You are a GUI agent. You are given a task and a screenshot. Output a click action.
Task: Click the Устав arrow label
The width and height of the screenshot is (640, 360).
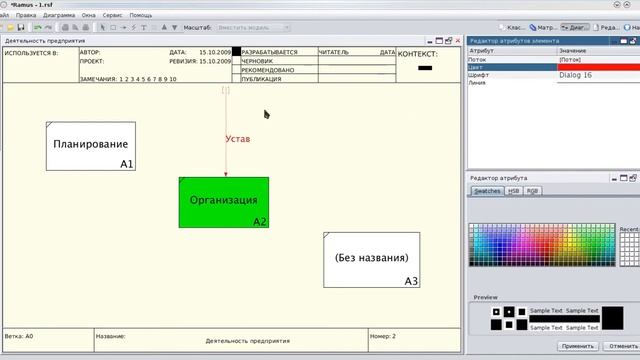(x=238, y=139)
